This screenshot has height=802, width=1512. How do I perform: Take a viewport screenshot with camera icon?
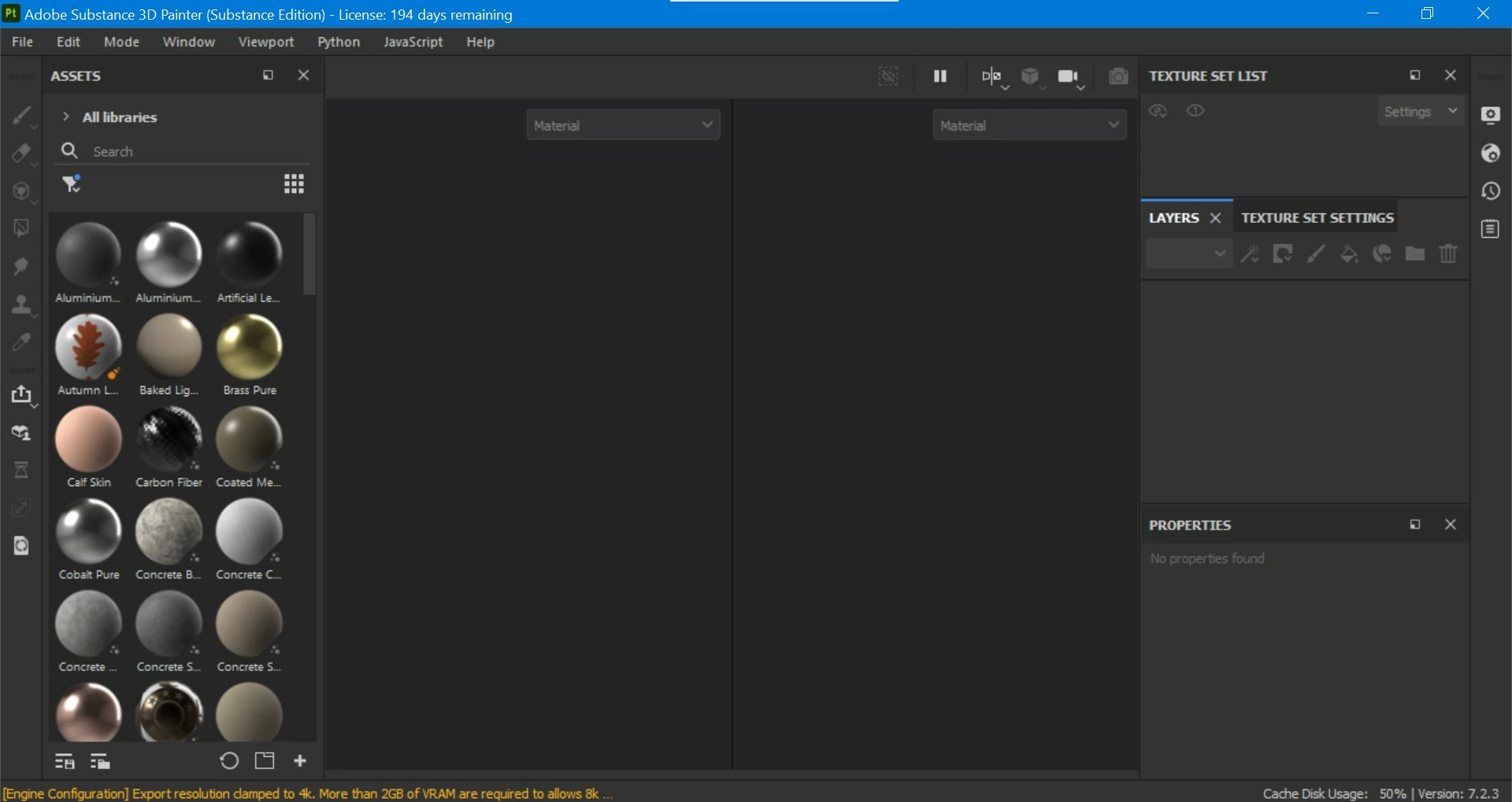pos(1118,76)
